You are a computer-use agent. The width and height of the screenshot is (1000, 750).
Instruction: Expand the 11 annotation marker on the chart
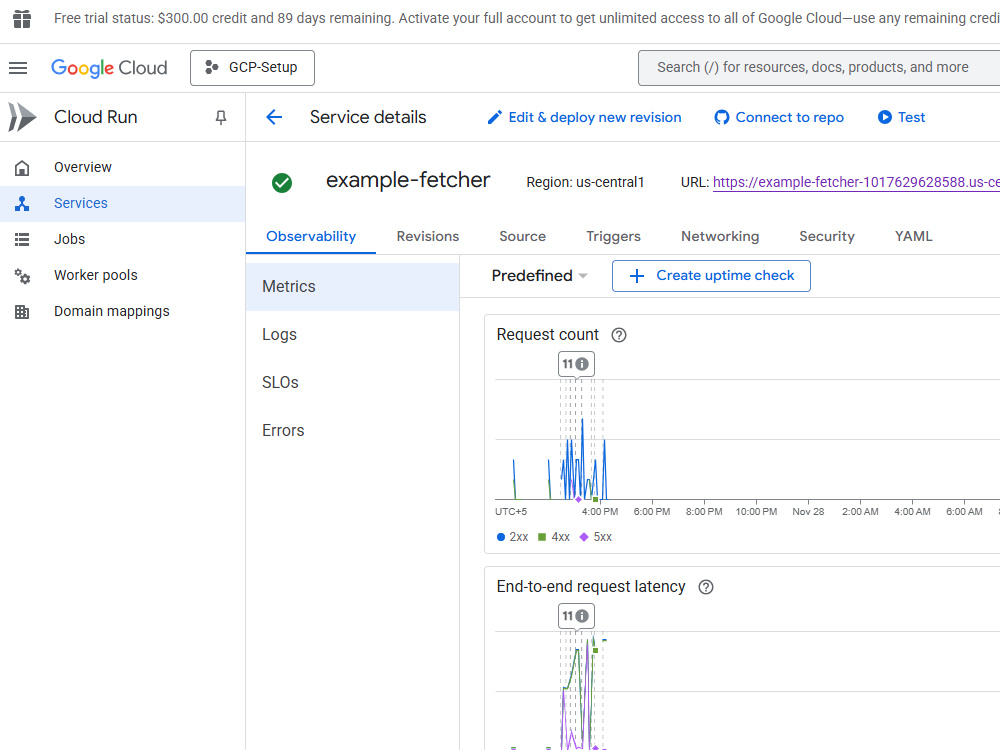pos(576,363)
